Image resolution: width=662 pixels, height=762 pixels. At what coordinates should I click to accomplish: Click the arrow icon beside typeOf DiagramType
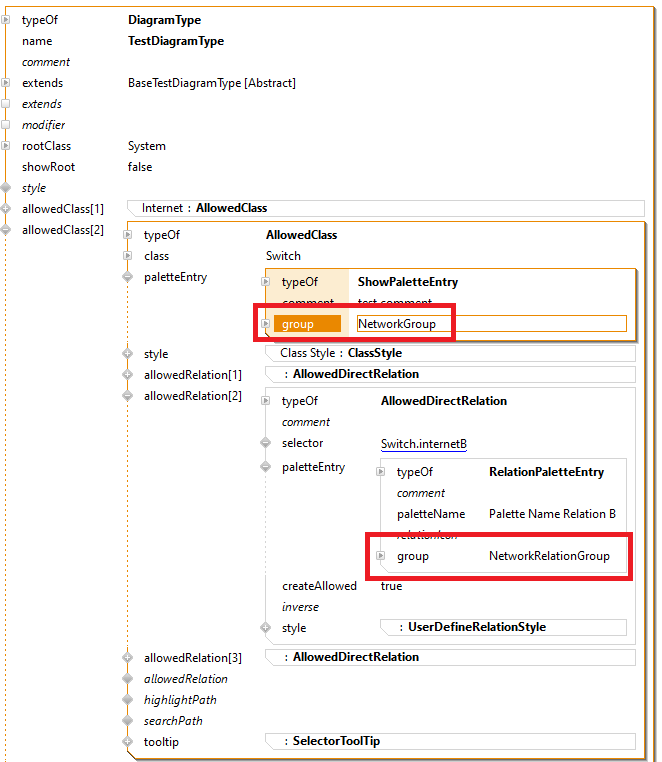tap(6, 20)
